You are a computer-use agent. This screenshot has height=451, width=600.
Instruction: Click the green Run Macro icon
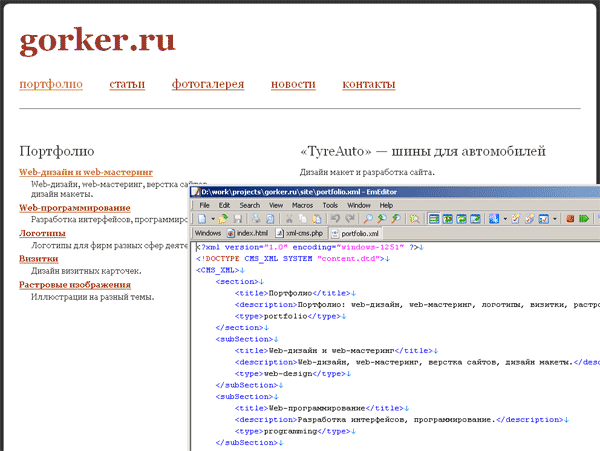[584, 218]
